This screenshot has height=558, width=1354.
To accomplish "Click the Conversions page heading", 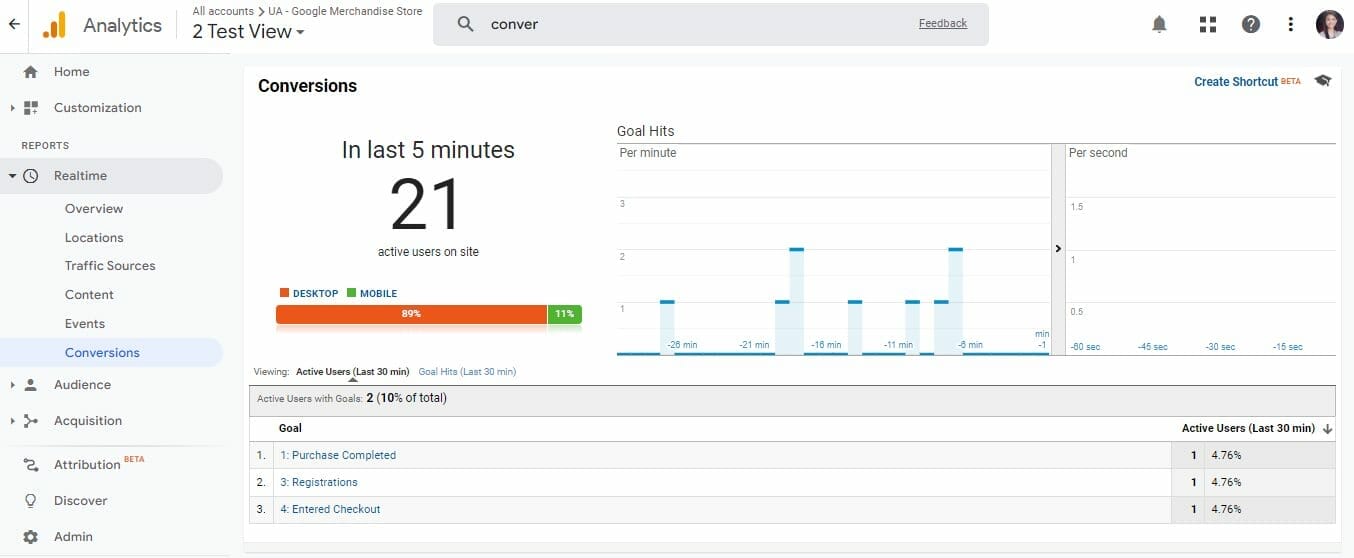I will click(307, 86).
